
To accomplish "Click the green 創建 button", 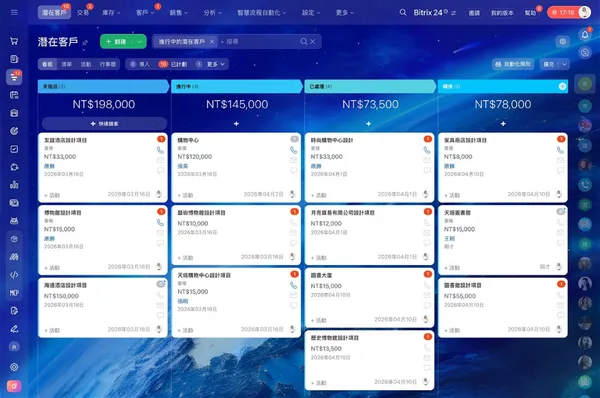I will point(117,41).
